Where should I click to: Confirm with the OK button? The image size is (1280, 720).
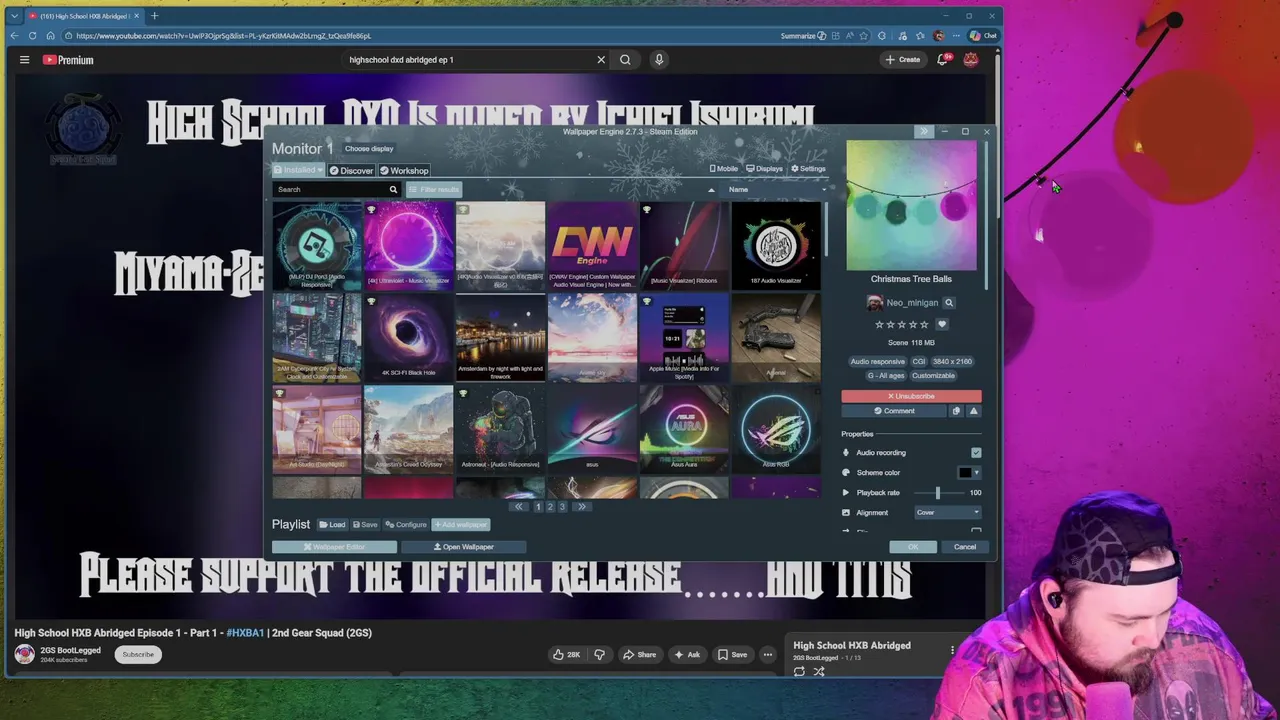[x=913, y=547]
